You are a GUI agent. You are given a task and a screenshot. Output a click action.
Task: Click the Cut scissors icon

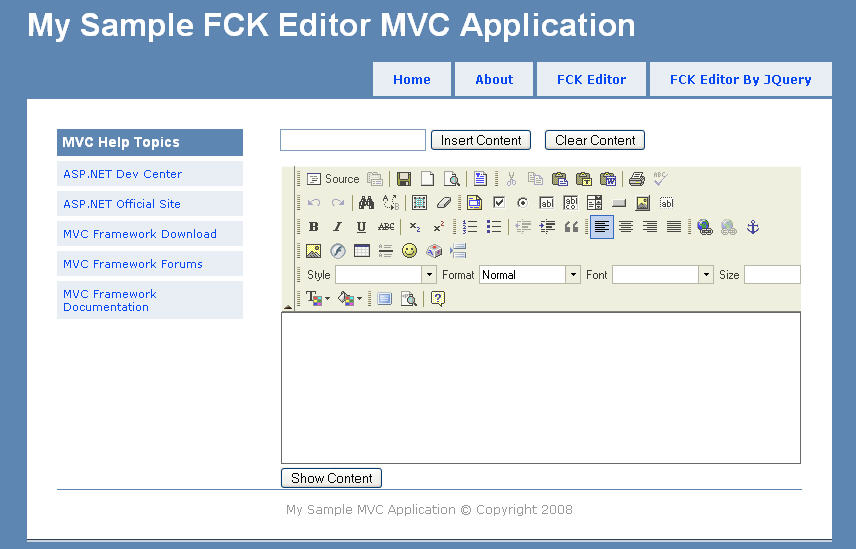(x=511, y=179)
